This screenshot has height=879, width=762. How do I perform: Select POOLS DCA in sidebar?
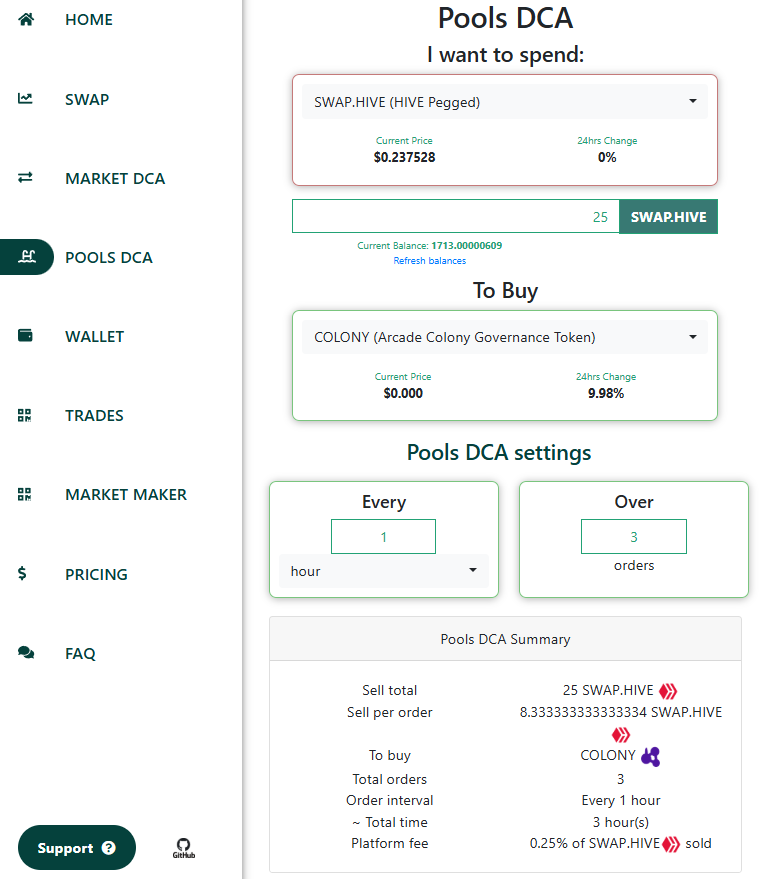point(109,257)
